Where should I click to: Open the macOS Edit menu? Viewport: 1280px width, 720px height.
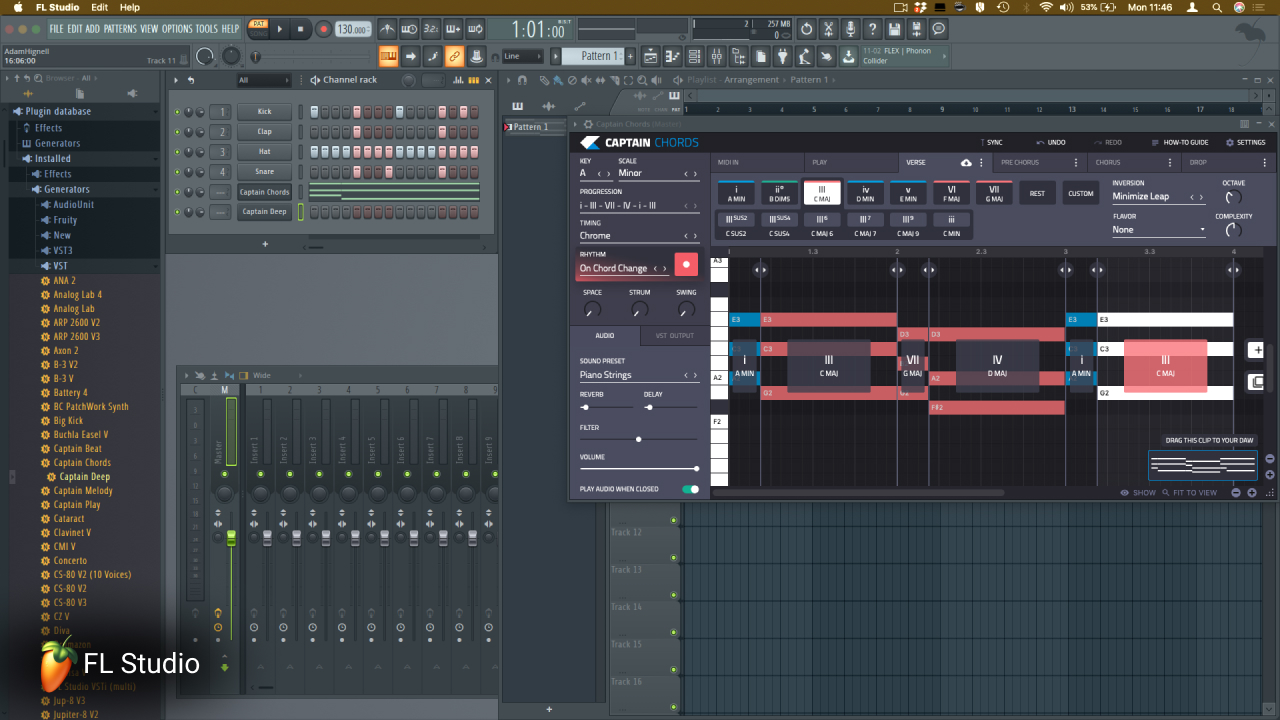point(99,7)
